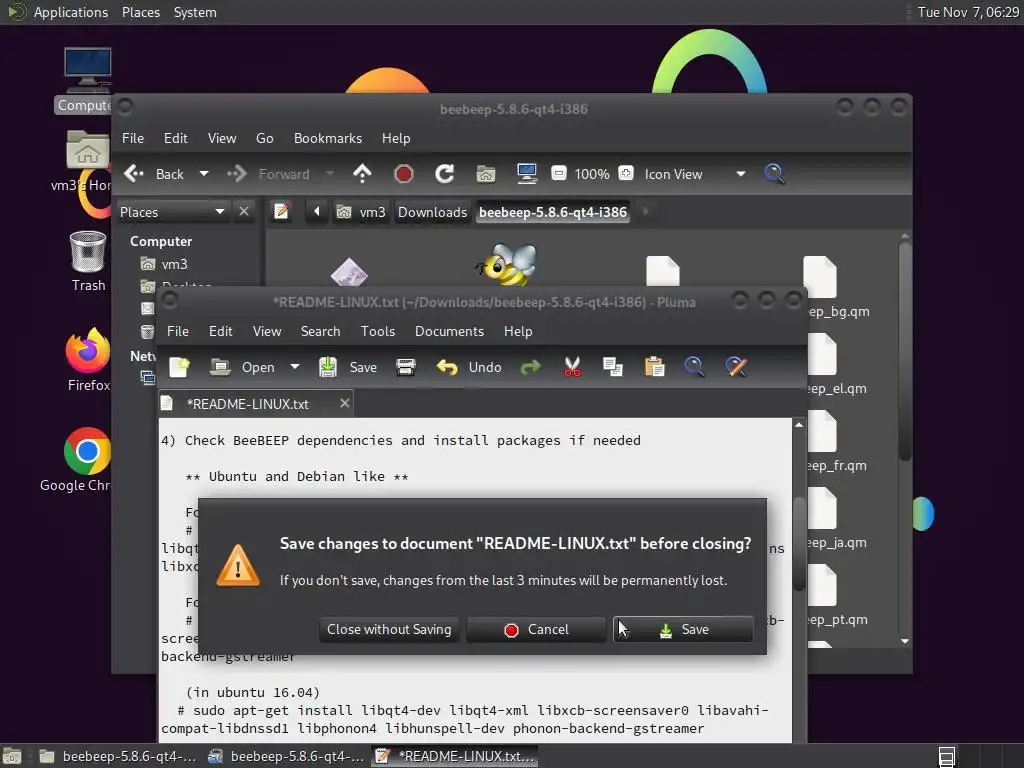Click the Up parent folder arrow icon
This screenshot has height=768, width=1024.
coord(362,174)
